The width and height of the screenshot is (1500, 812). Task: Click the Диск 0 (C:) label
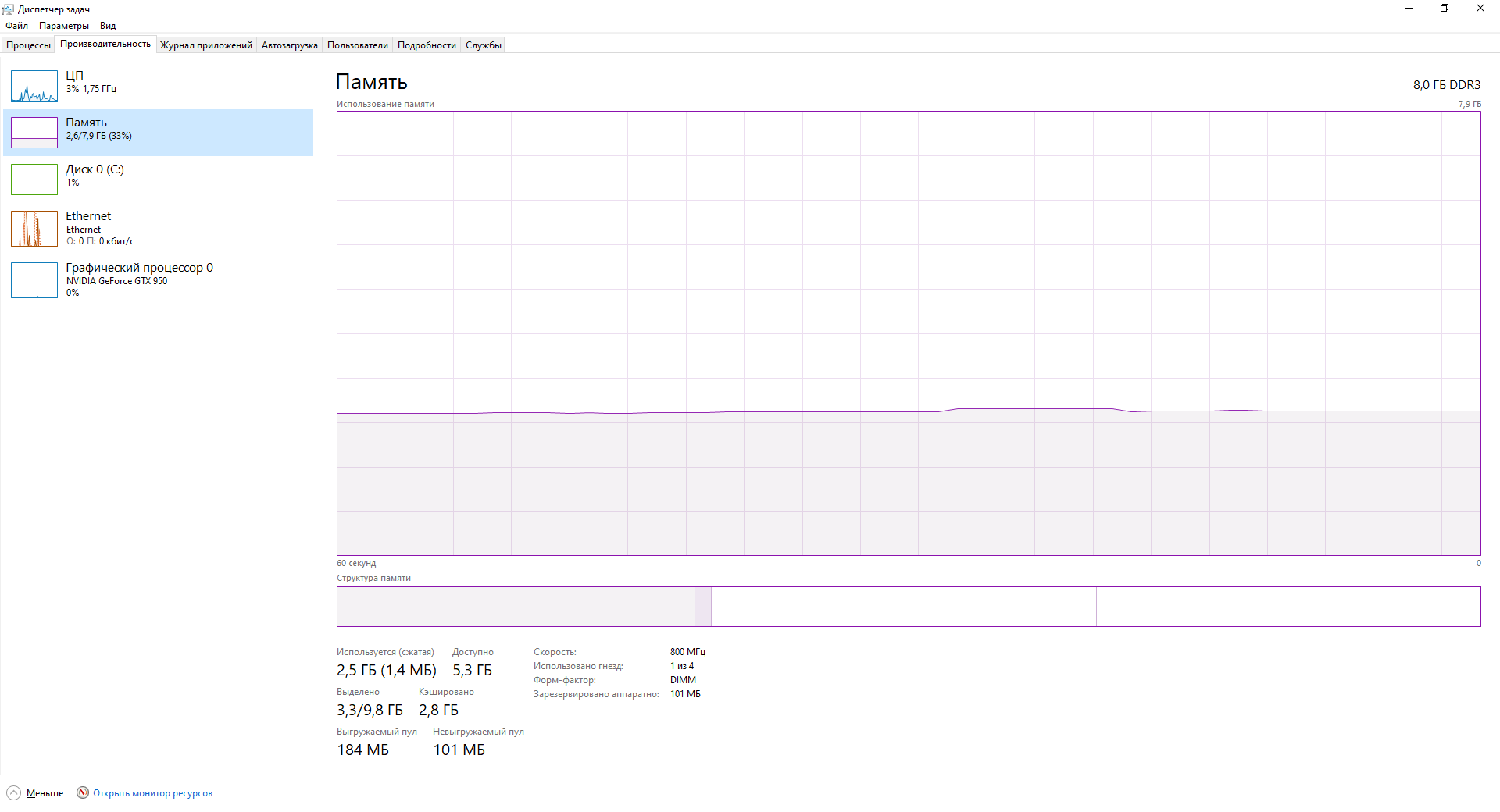(x=95, y=169)
